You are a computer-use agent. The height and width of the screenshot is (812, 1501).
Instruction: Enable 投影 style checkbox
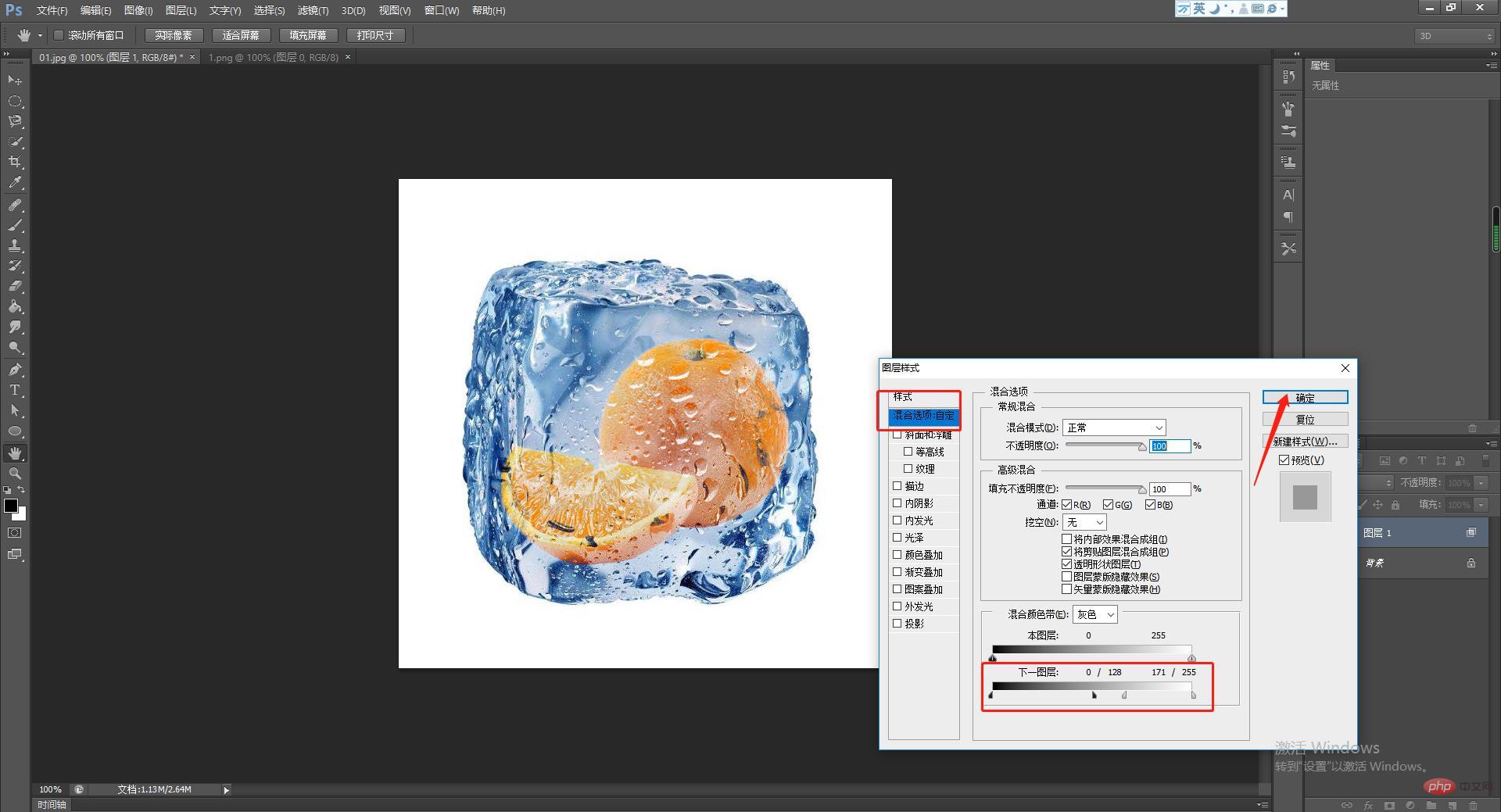click(897, 624)
